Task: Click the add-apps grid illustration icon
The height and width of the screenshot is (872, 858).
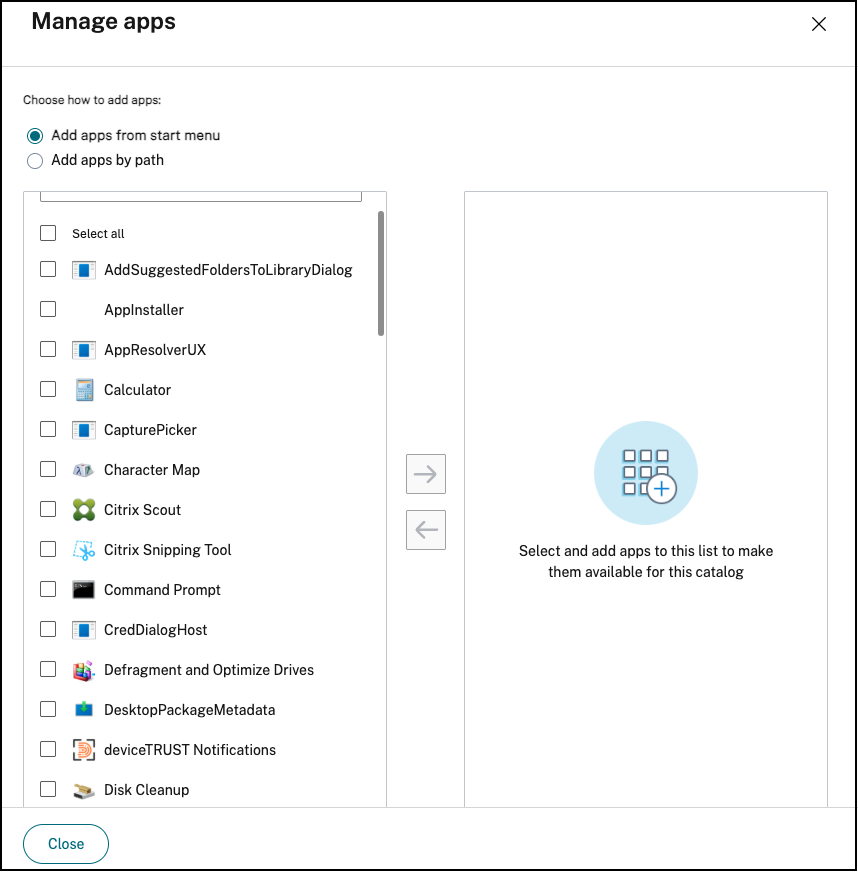Action: [646, 473]
